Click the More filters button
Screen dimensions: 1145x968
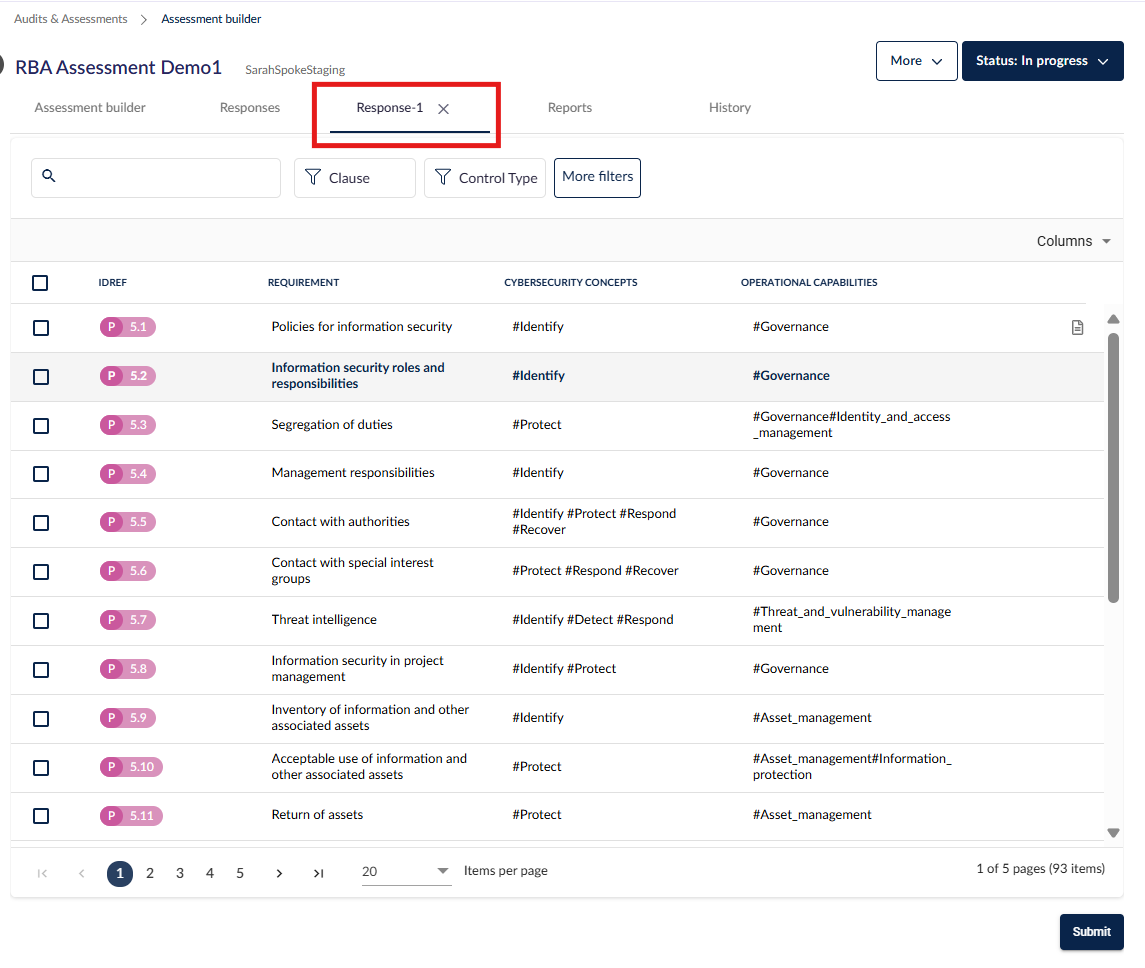(x=597, y=177)
